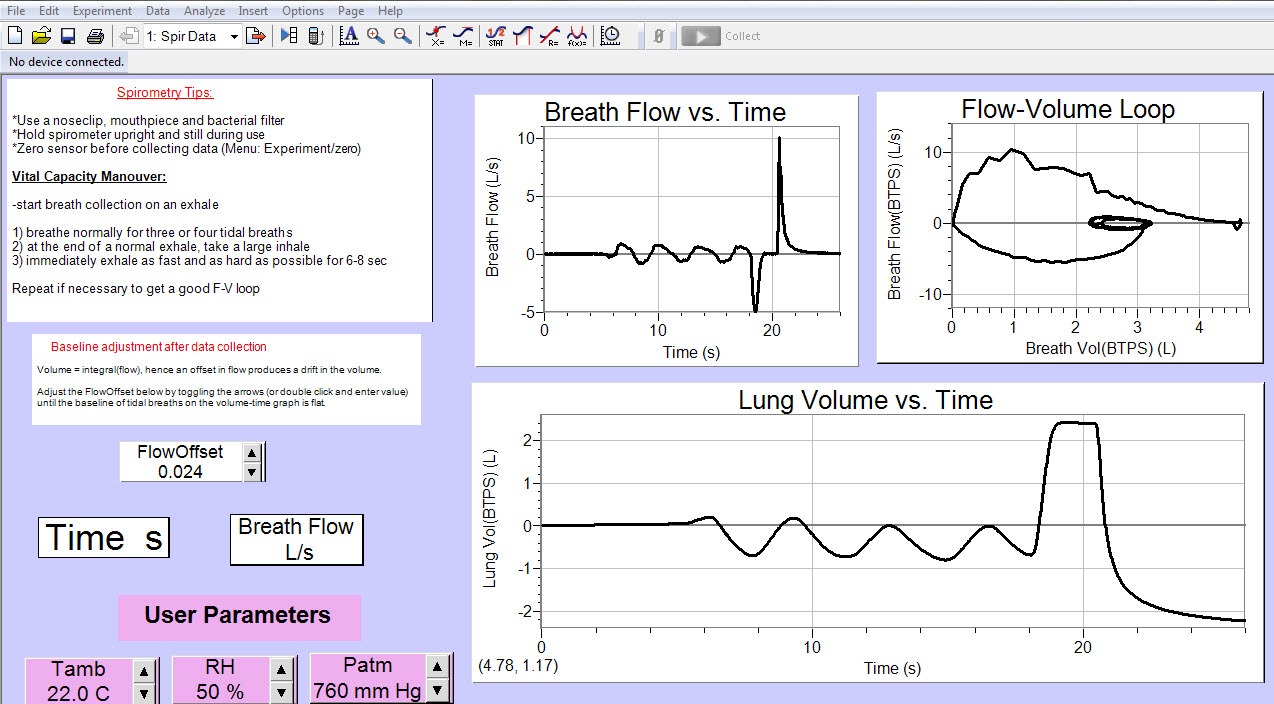
Task: Print the page using the printer icon
Action: (95, 36)
